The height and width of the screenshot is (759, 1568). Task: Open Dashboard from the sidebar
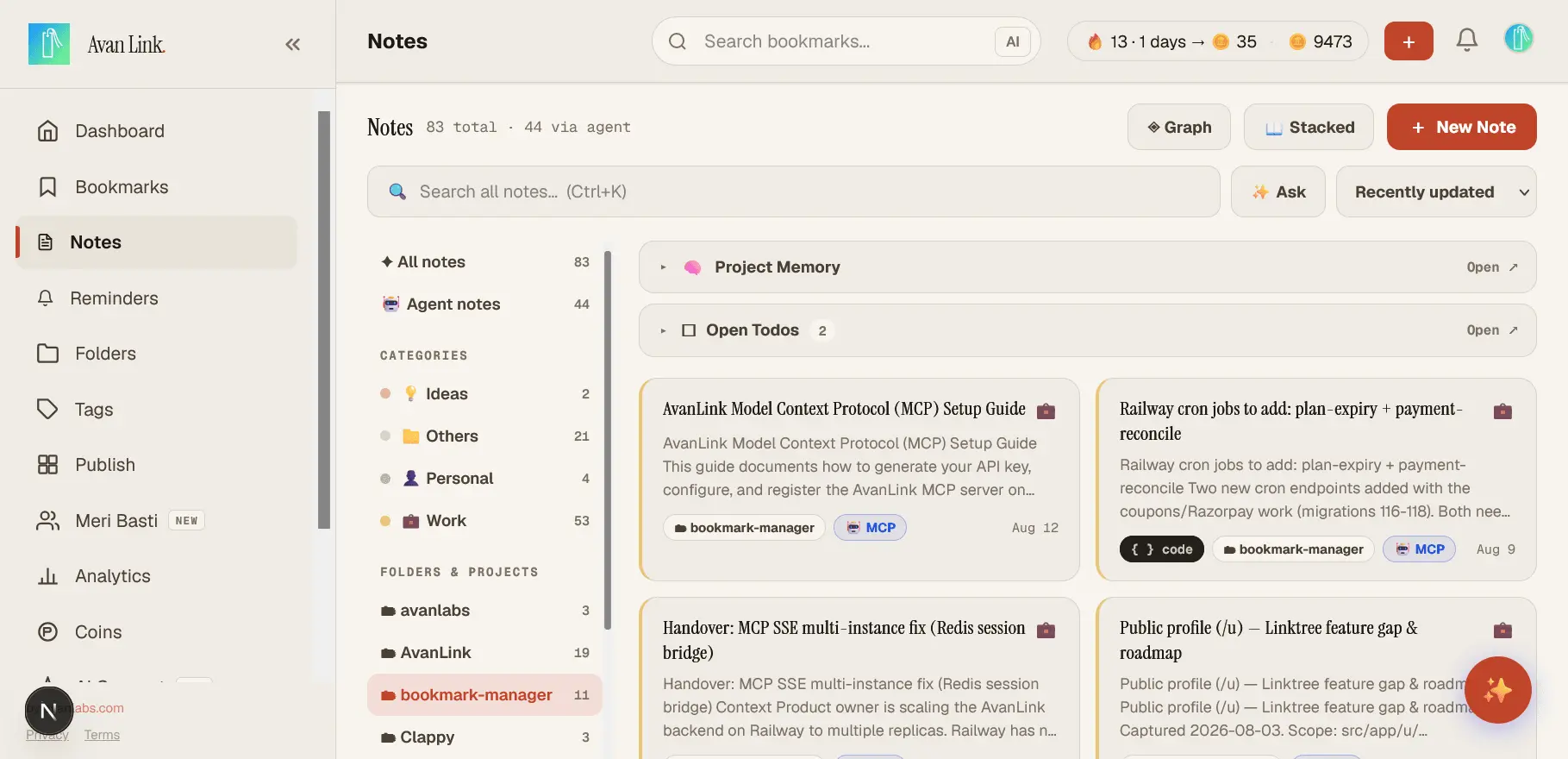coord(157,131)
